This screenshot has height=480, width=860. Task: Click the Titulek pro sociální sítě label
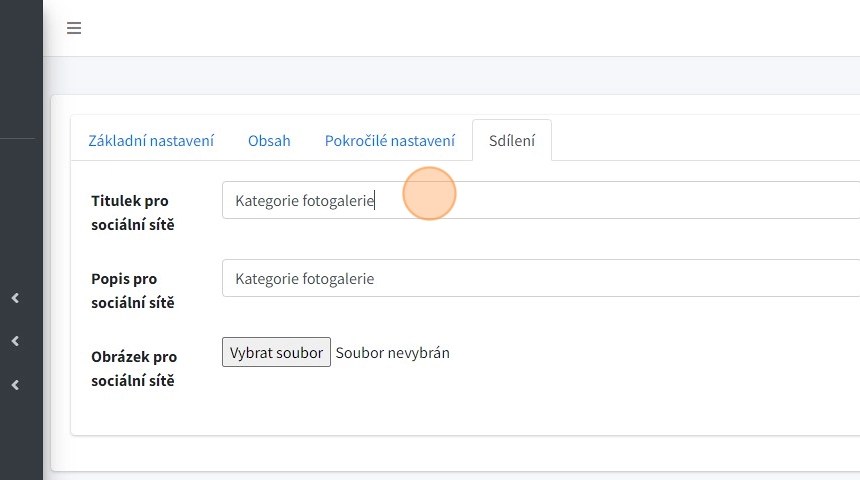(x=132, y=212)
